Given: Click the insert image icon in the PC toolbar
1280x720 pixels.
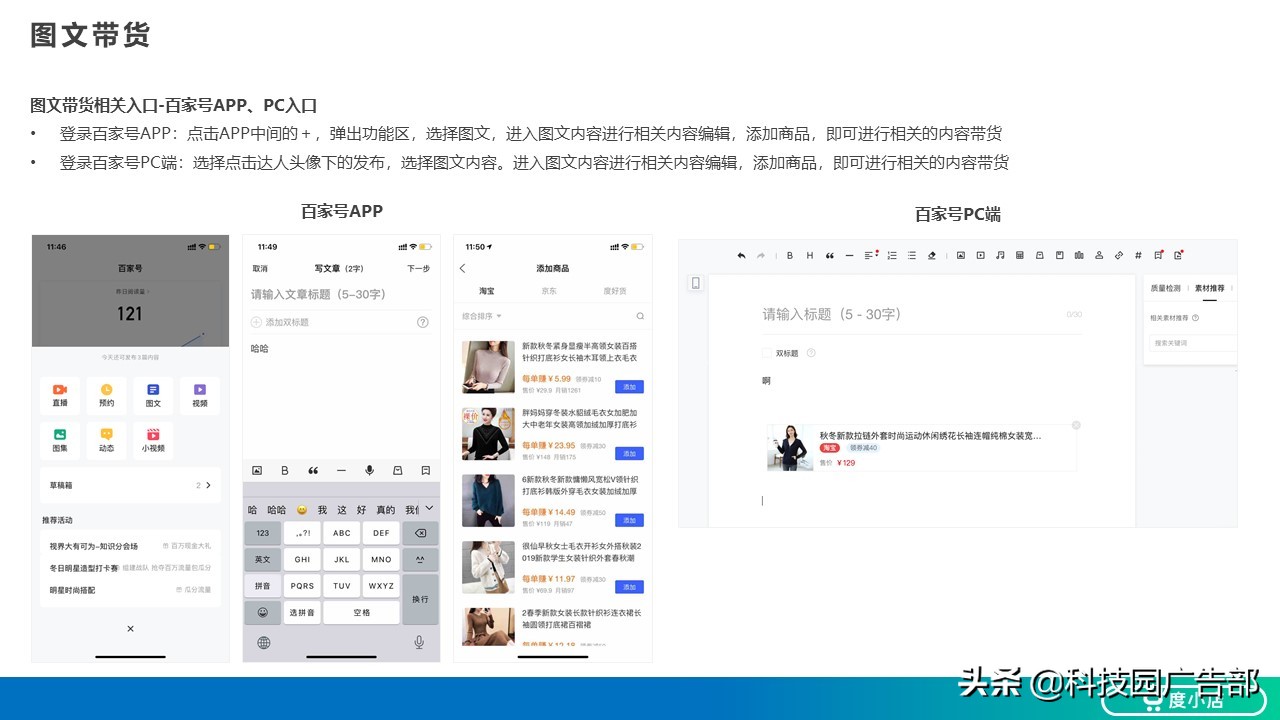Looking at the screenshot, I should pyautogui.click(x=962, y=255).
